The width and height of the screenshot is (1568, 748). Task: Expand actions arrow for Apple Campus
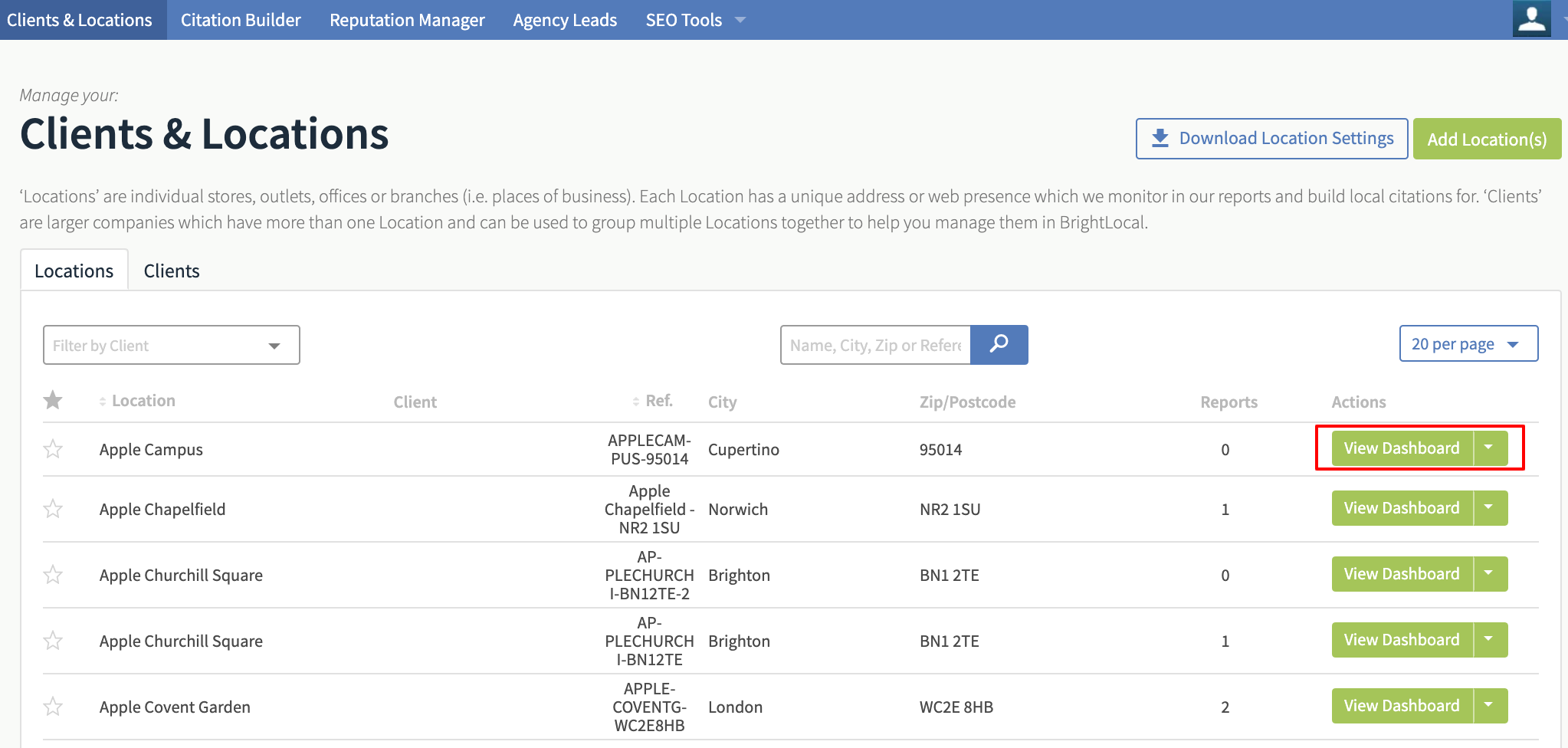[x=1491, y=448]
